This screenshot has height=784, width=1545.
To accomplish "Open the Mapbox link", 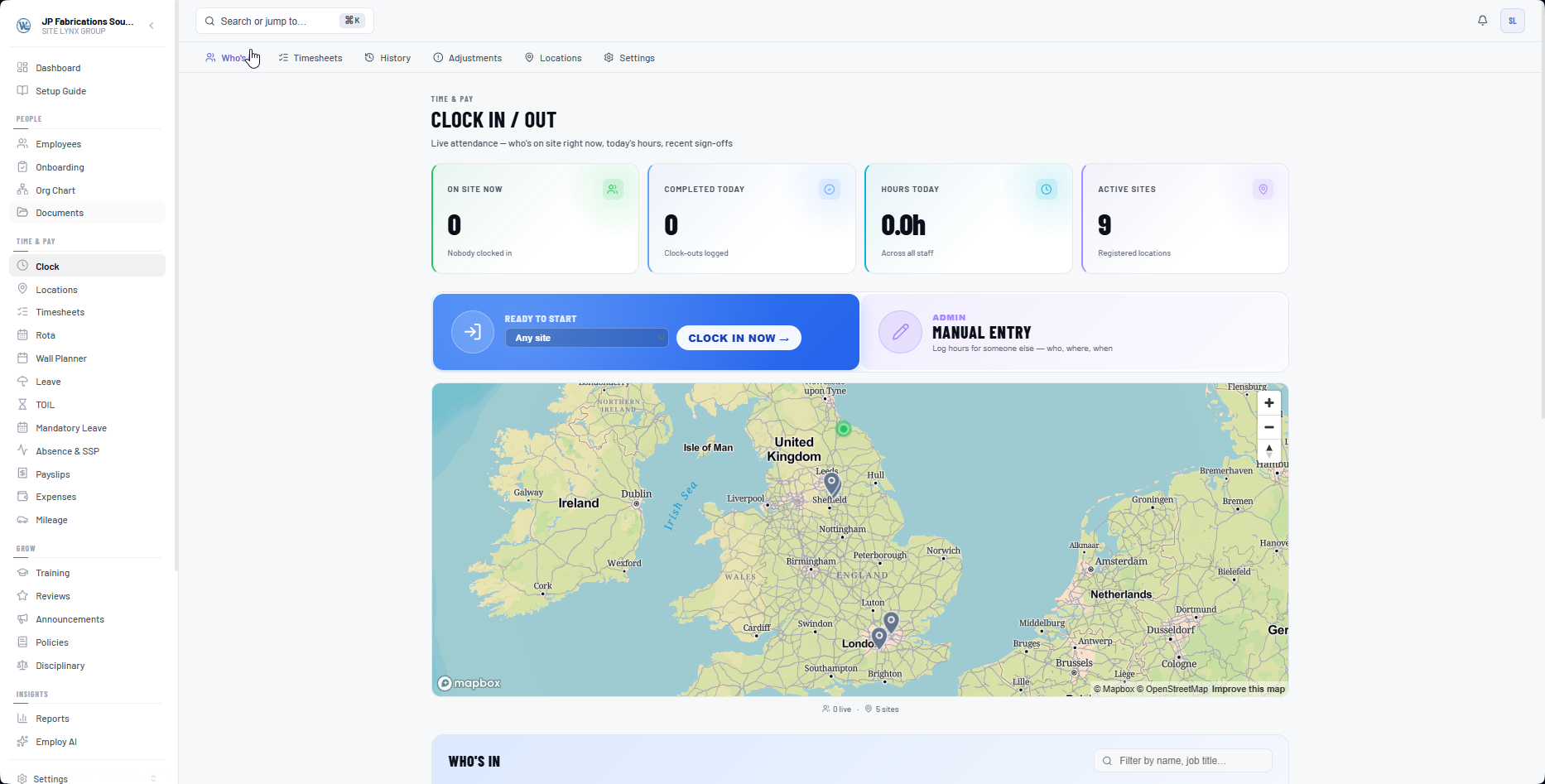I will (1114, 689).
